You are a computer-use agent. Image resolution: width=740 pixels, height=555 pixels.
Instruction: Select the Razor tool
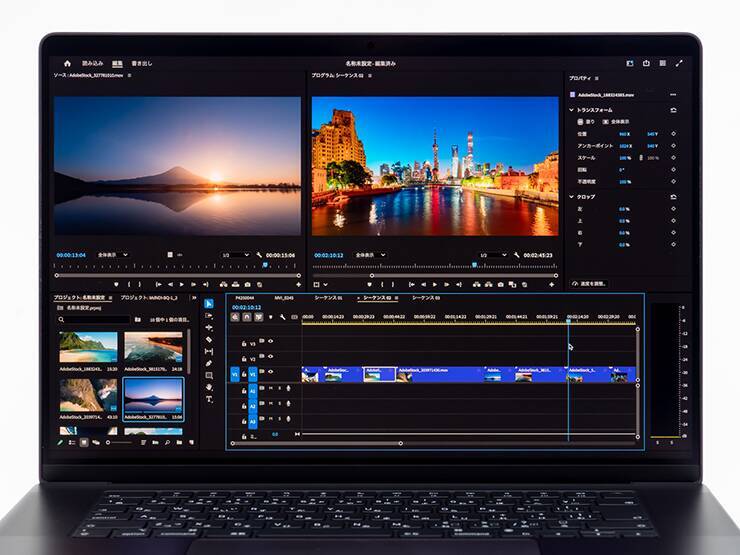pyautogui.click(x=209, y=340)
